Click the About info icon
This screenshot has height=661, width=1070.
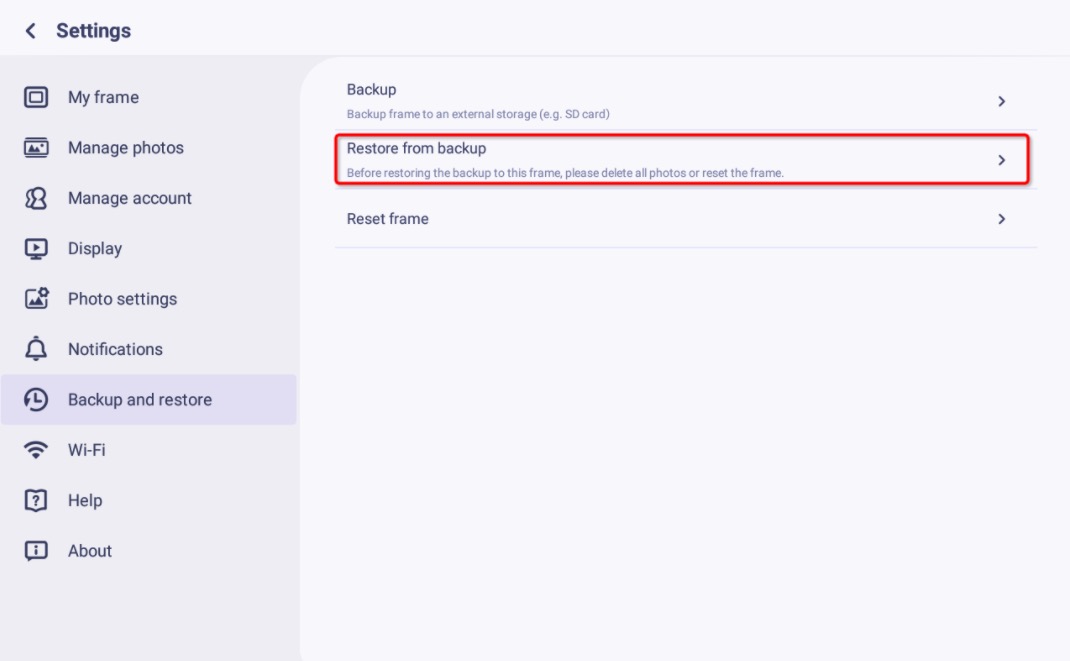tap(35, 550)
